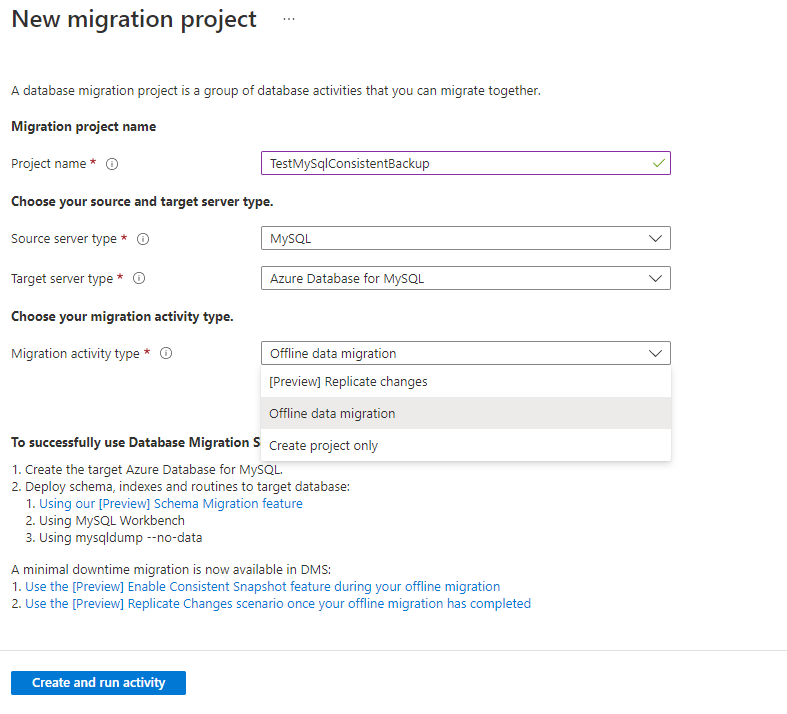The width and height of the screenshot is (787, 714).
Task: Click the Source server type chevron arrow
Action: click(x=655, y=238)
